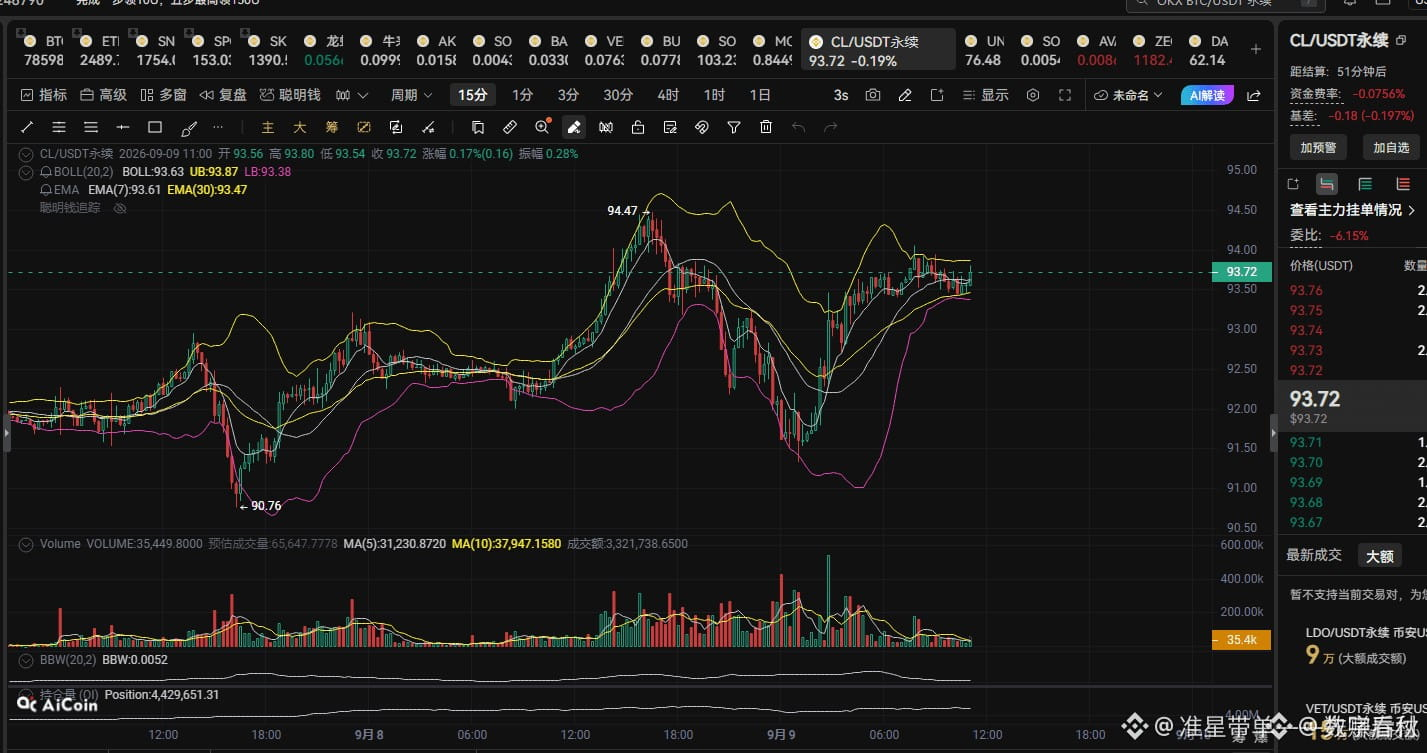Click the filter funnel icon in toolbar

click(734, 127)
